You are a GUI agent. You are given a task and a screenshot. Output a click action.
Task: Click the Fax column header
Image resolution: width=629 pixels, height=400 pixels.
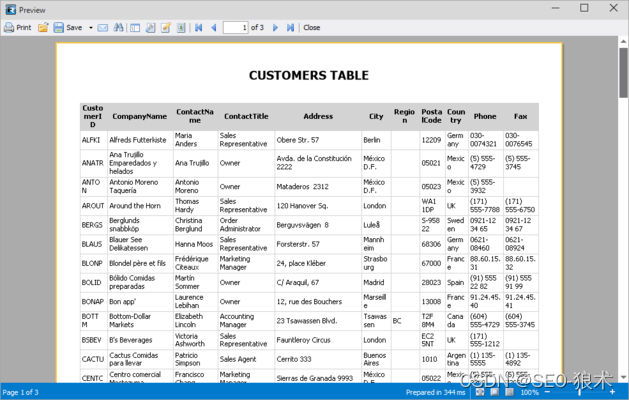pos(520,116)
